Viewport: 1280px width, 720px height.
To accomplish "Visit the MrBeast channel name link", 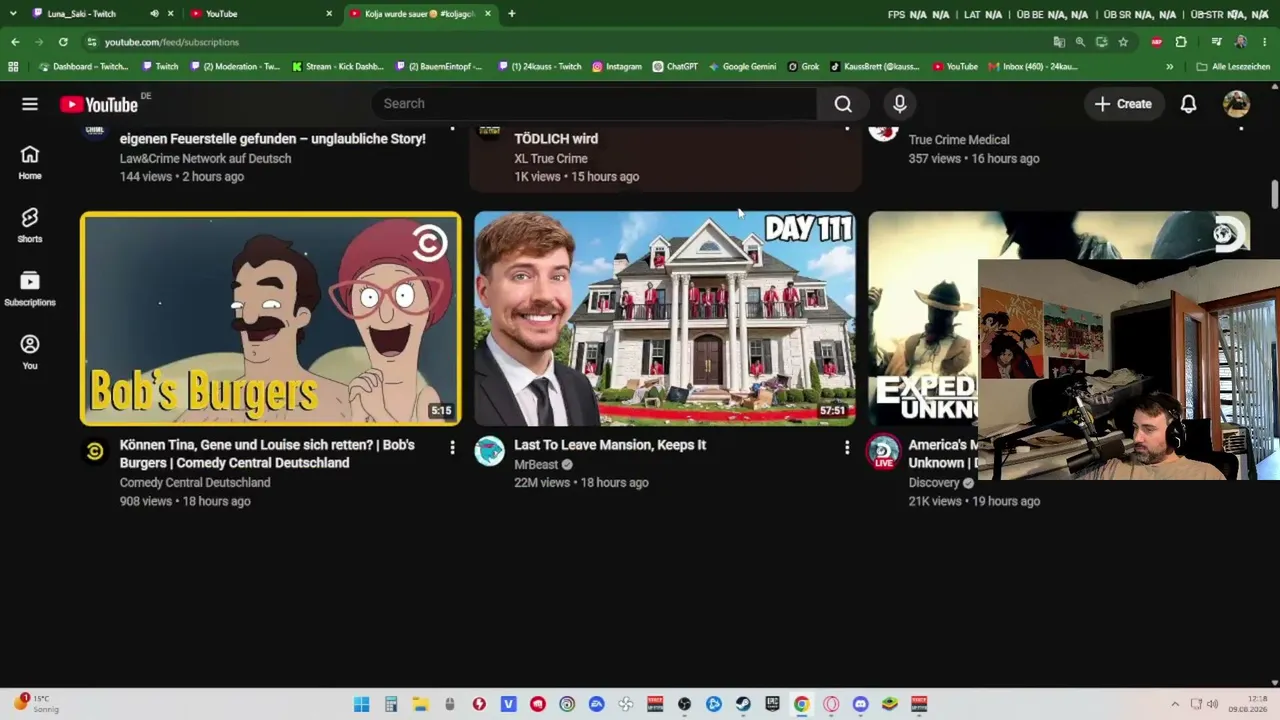I will click(x=536, y=465).
